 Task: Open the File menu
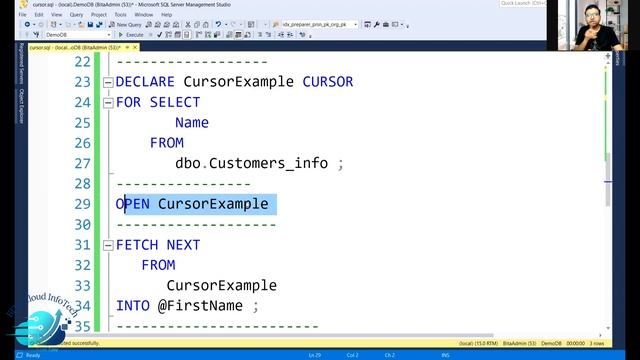pyautogui.click(x=22, y=15)
